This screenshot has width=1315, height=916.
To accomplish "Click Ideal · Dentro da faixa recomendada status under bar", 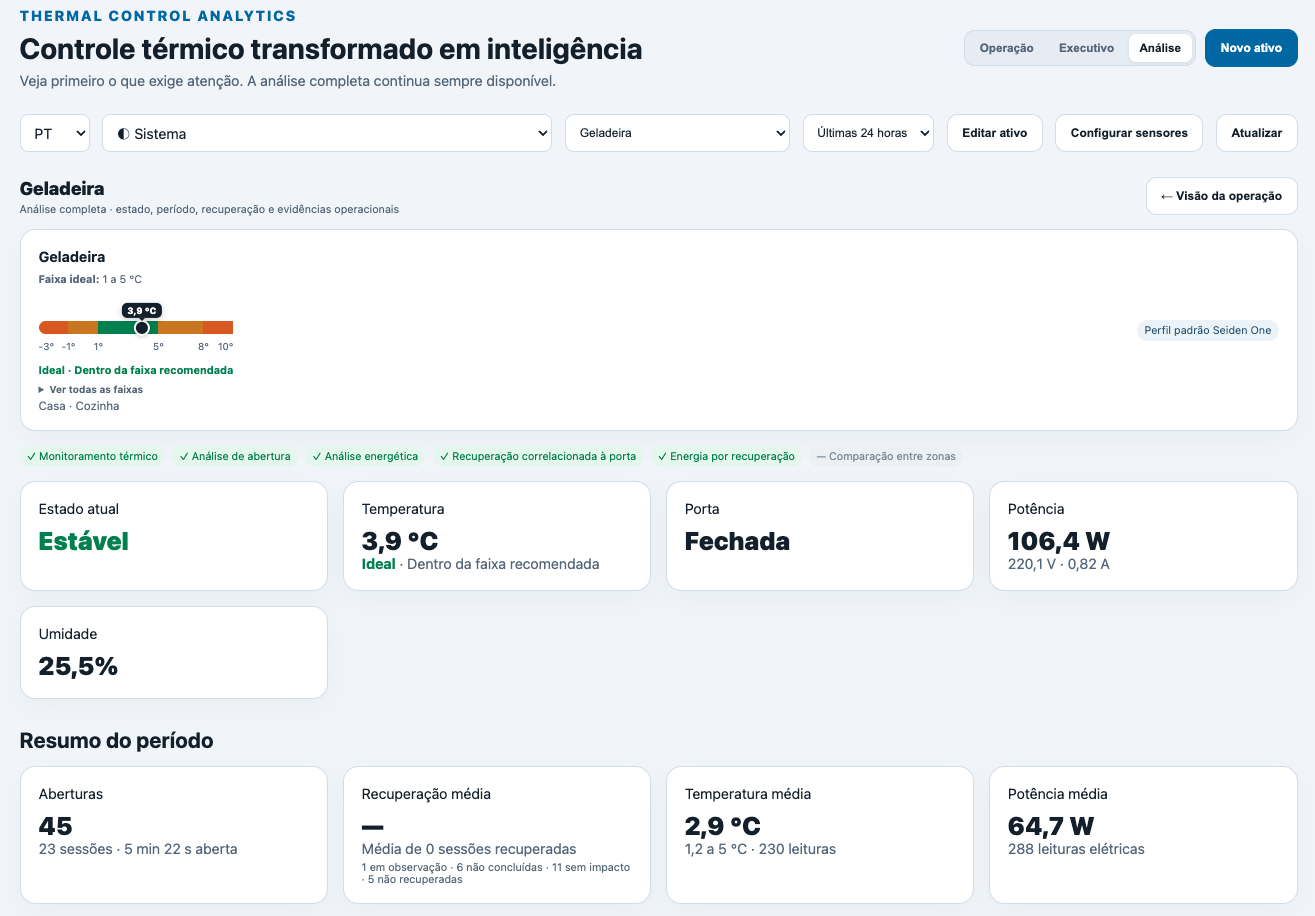I will pos(136,370).
